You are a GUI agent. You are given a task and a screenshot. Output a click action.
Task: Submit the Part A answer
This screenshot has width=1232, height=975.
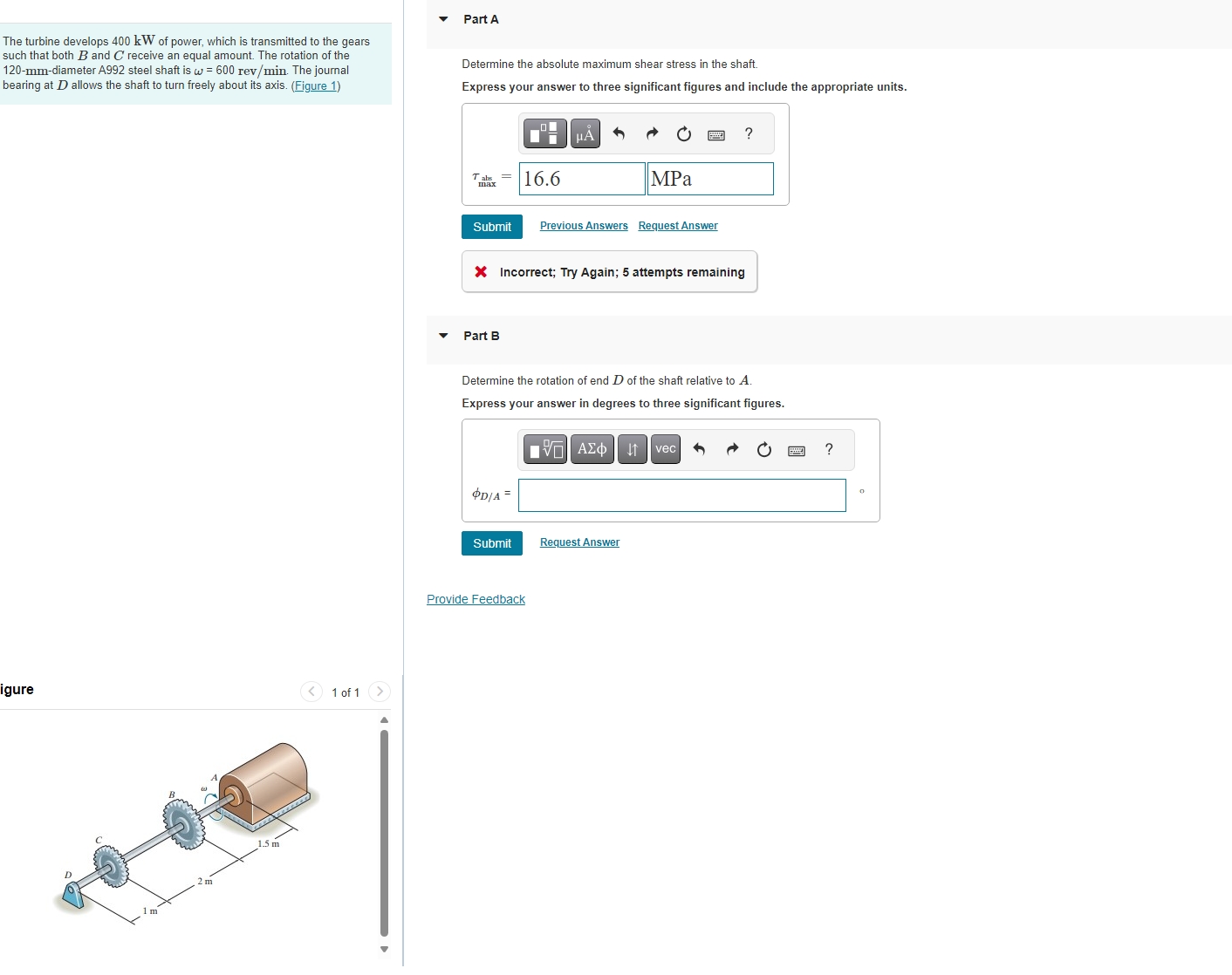[492, 227]
